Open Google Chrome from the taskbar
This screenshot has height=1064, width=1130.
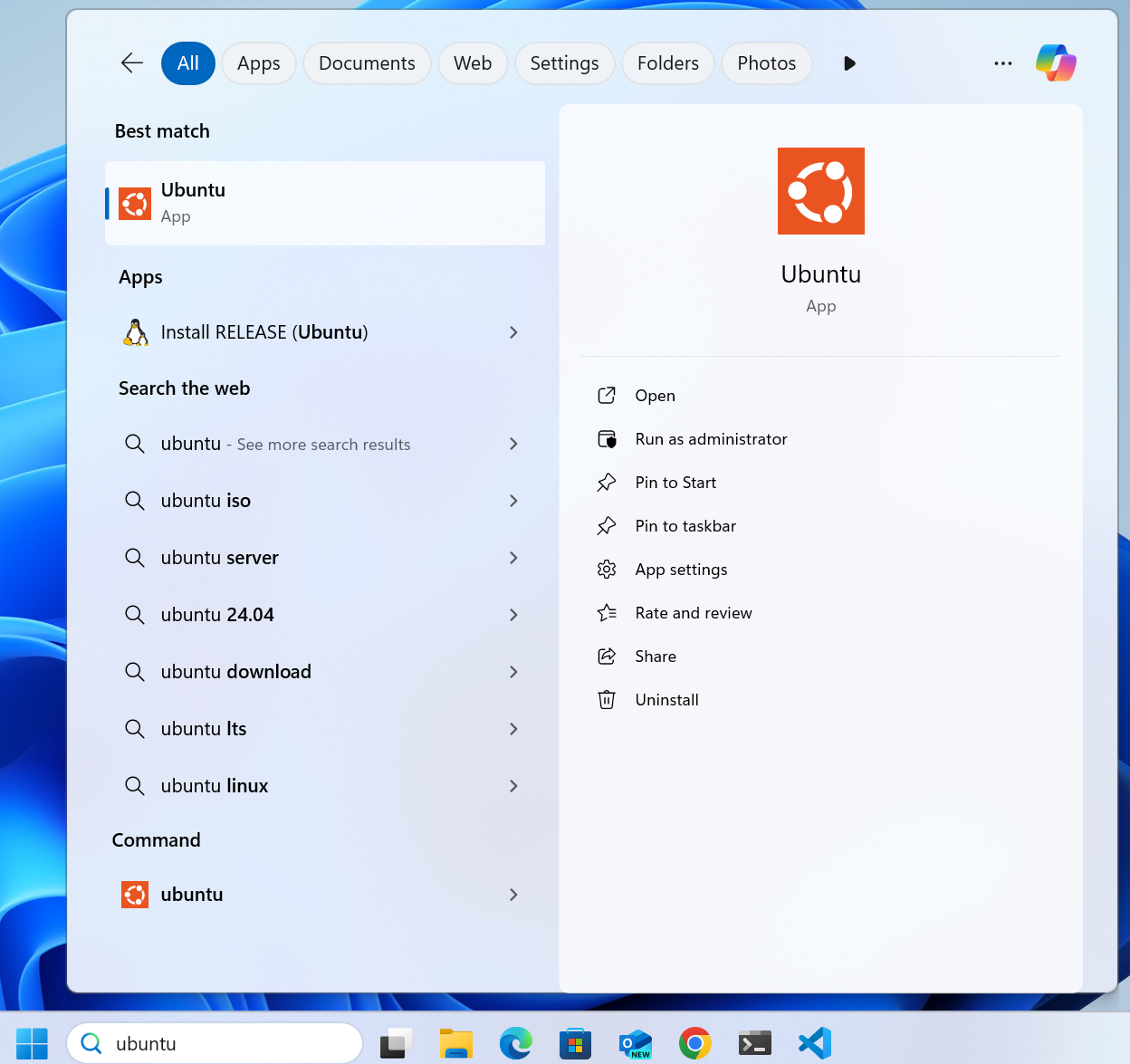coord(694,1042)
